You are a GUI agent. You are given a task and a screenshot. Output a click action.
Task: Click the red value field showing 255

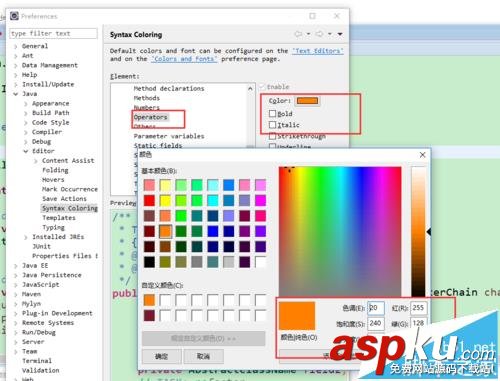418,308
